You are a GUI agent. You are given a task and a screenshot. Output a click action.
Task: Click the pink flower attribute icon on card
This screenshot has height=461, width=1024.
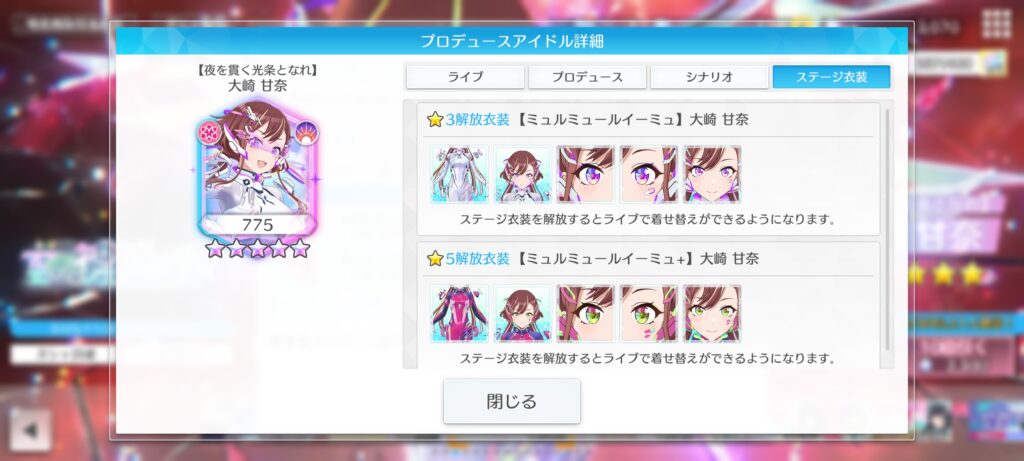coord(211,133)
